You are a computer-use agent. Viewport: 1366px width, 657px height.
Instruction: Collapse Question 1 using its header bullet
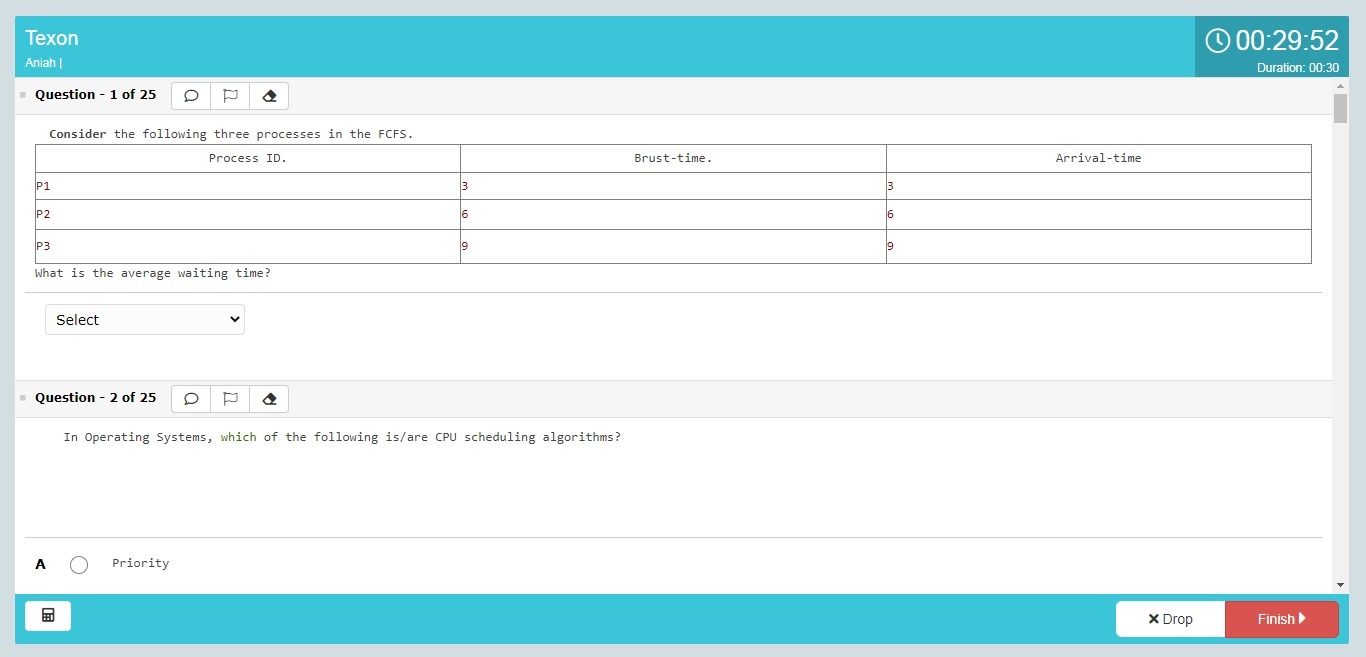(x=22, y=95)
